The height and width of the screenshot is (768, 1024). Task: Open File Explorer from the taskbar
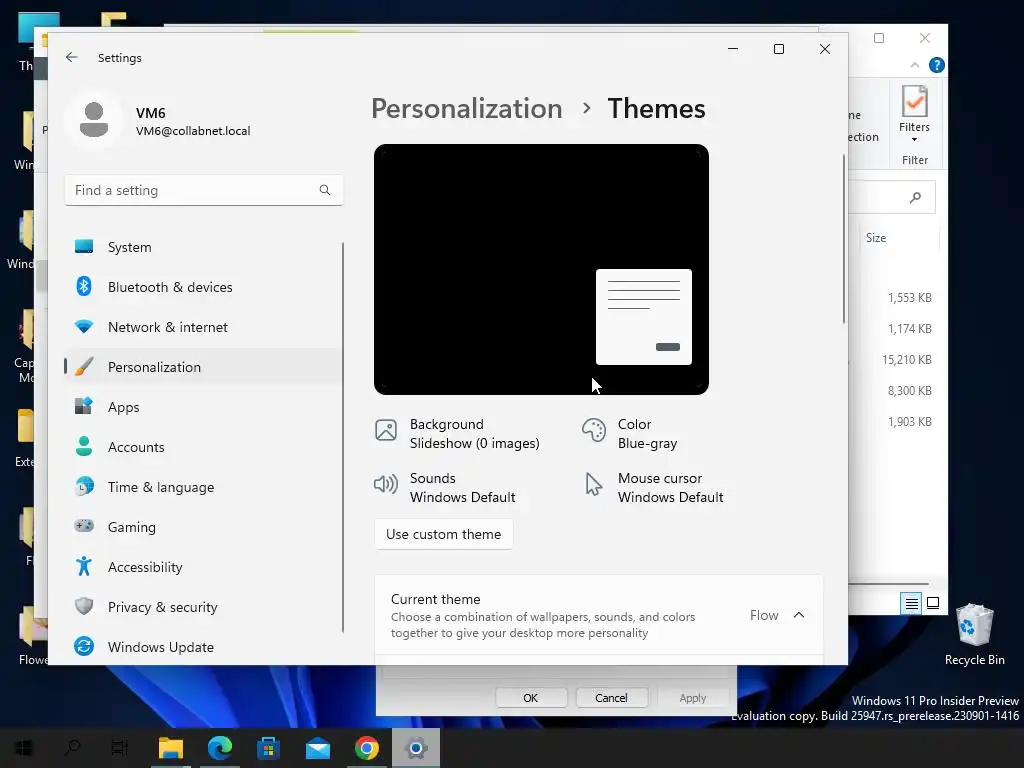[x=170, y=748]
